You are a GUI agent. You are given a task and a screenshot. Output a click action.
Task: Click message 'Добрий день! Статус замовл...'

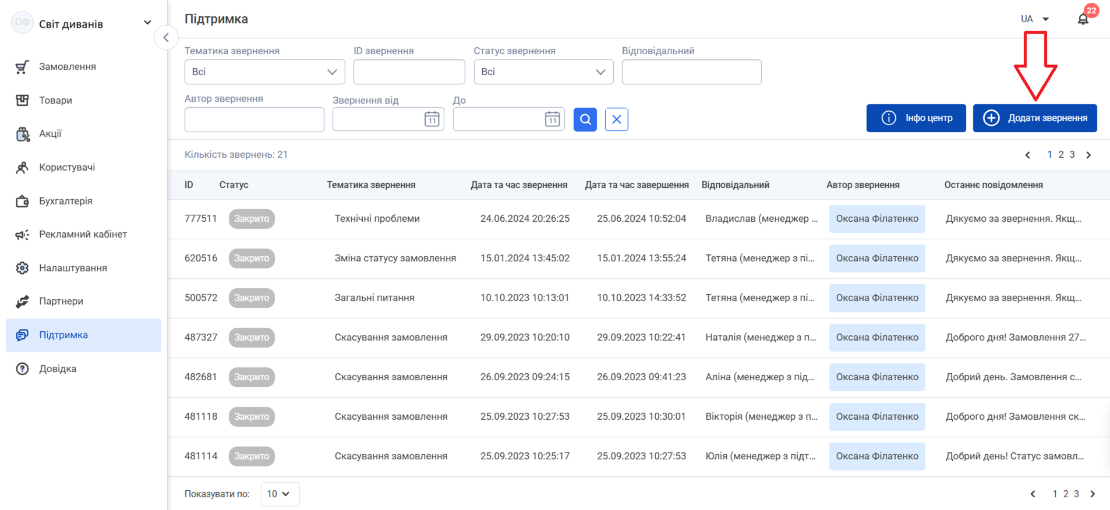pos(1015,457)
